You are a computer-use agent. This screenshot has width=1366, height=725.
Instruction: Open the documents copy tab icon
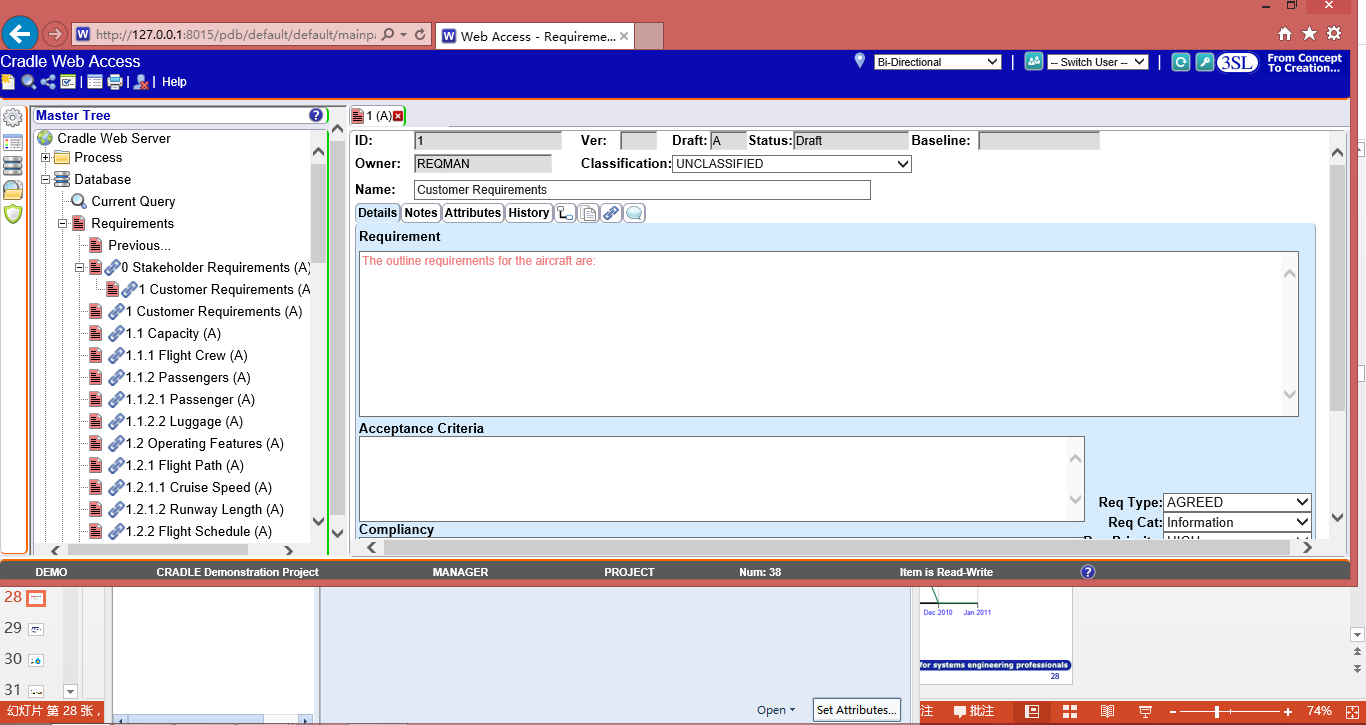point(589,213)
